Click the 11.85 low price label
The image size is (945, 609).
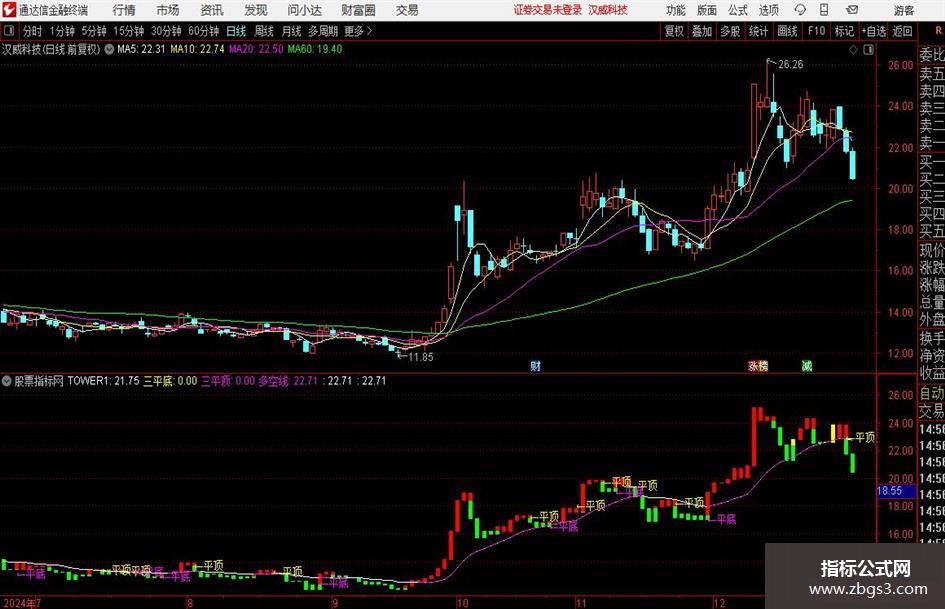(x=421, y=357)
